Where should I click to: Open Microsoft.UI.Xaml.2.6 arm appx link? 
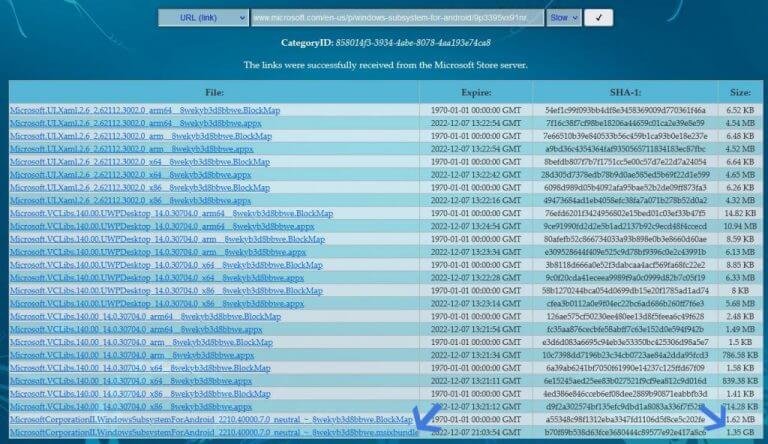(132, 148)
